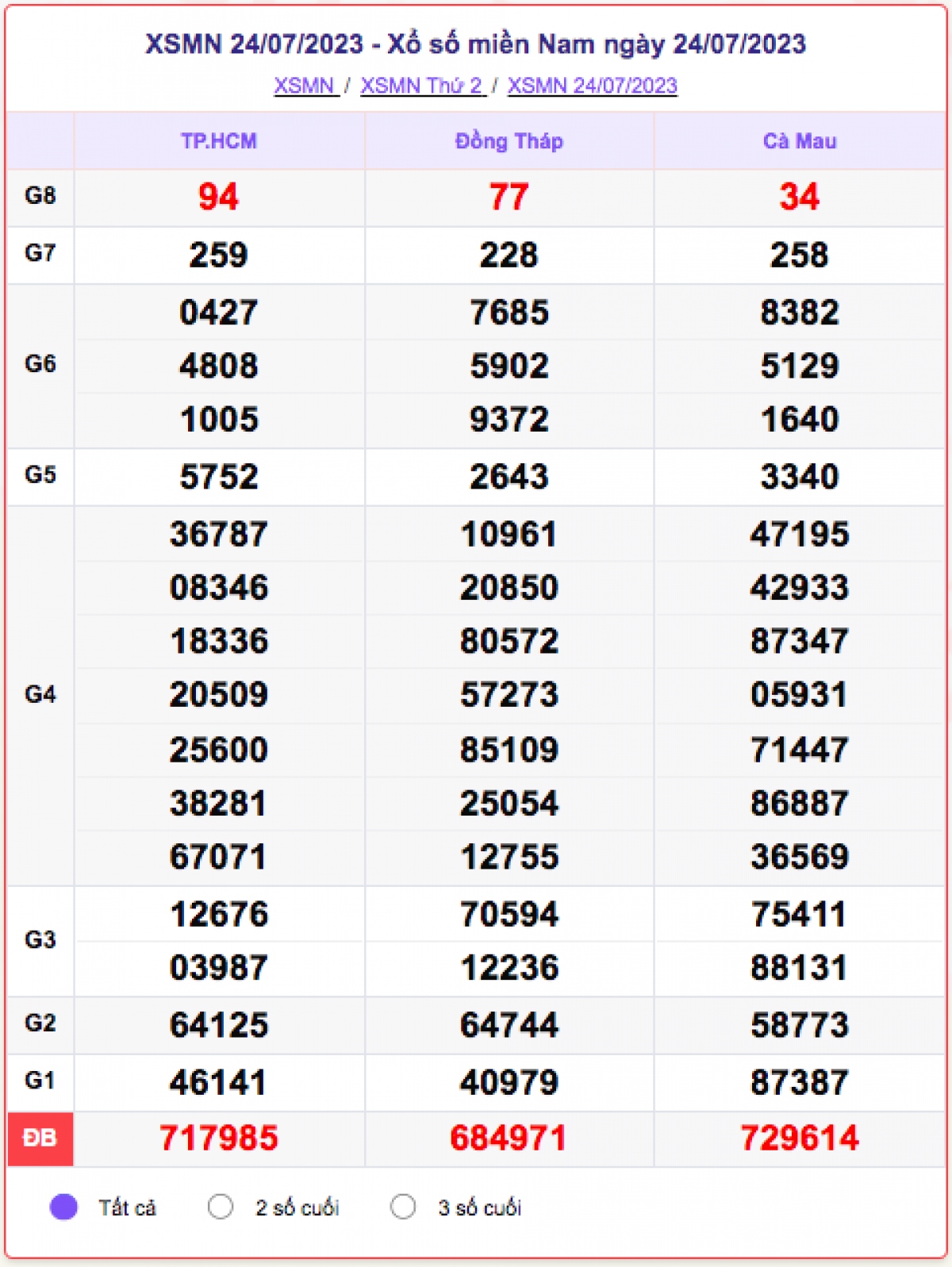Click the Cà Mau column header
This screenshot has width=952, height=1267.
[800, 141]
